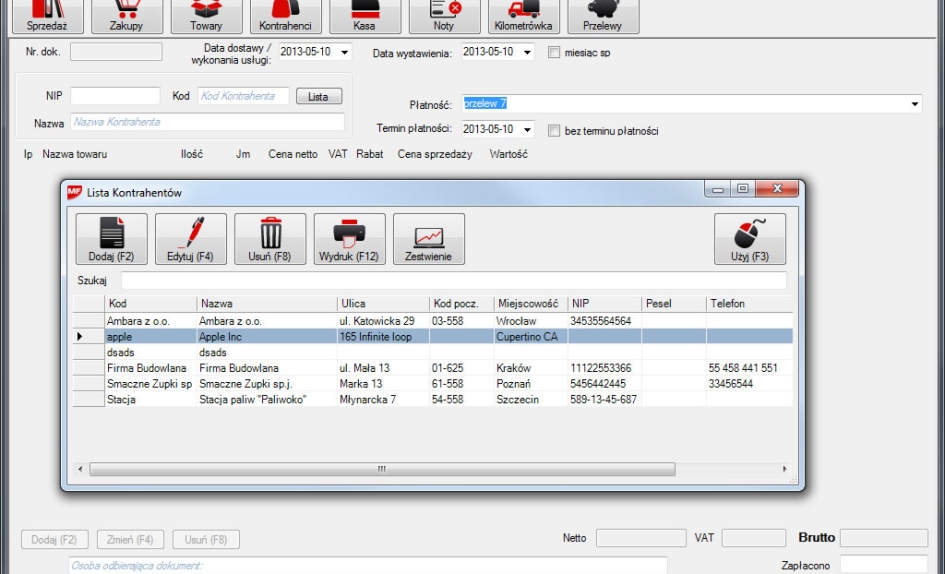Screen dimensions: 945x574
Task: Open Zestawienie chart report
Action: point(428,239)
